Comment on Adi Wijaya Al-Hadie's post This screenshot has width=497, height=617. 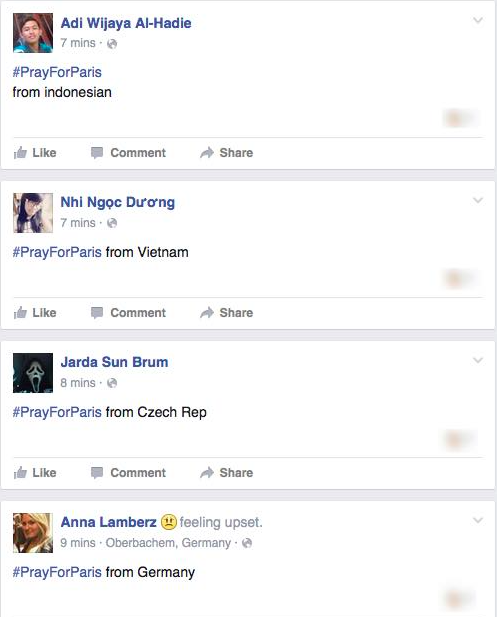[x=128, y=153]
